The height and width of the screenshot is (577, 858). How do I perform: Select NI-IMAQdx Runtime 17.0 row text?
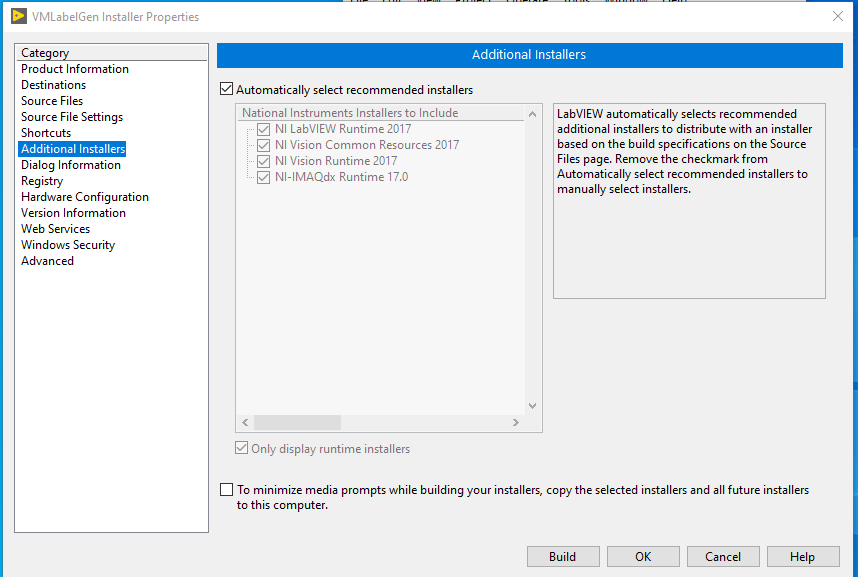click(341, 177)
